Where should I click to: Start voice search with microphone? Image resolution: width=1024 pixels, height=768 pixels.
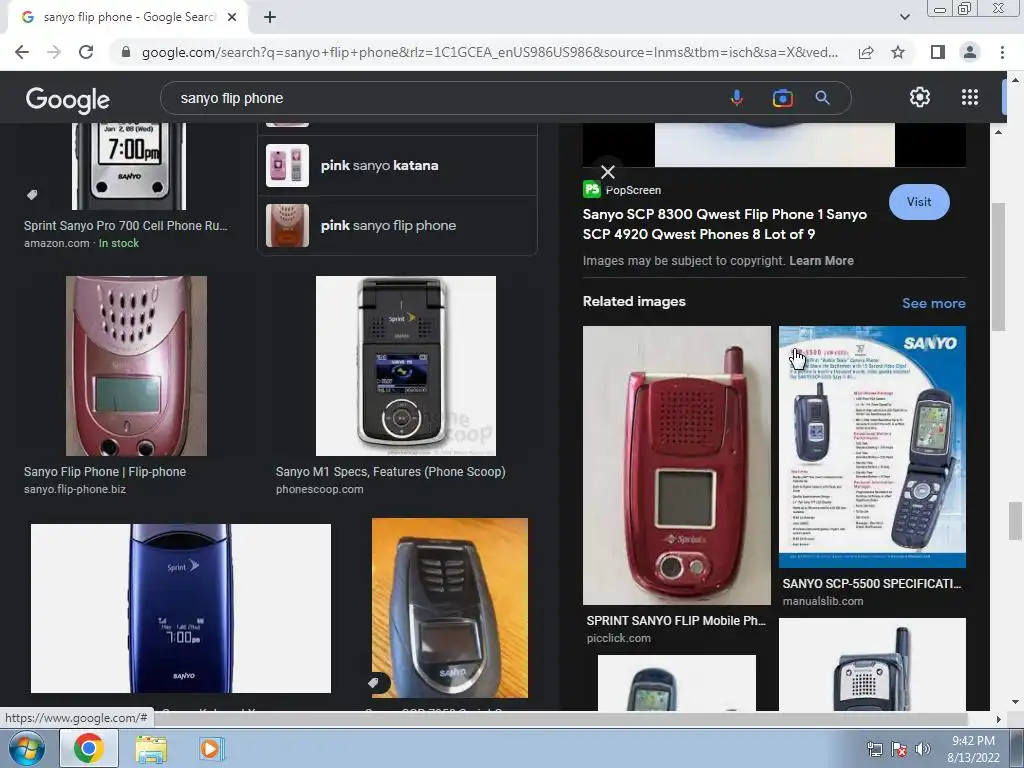click(x=736, y=98)
